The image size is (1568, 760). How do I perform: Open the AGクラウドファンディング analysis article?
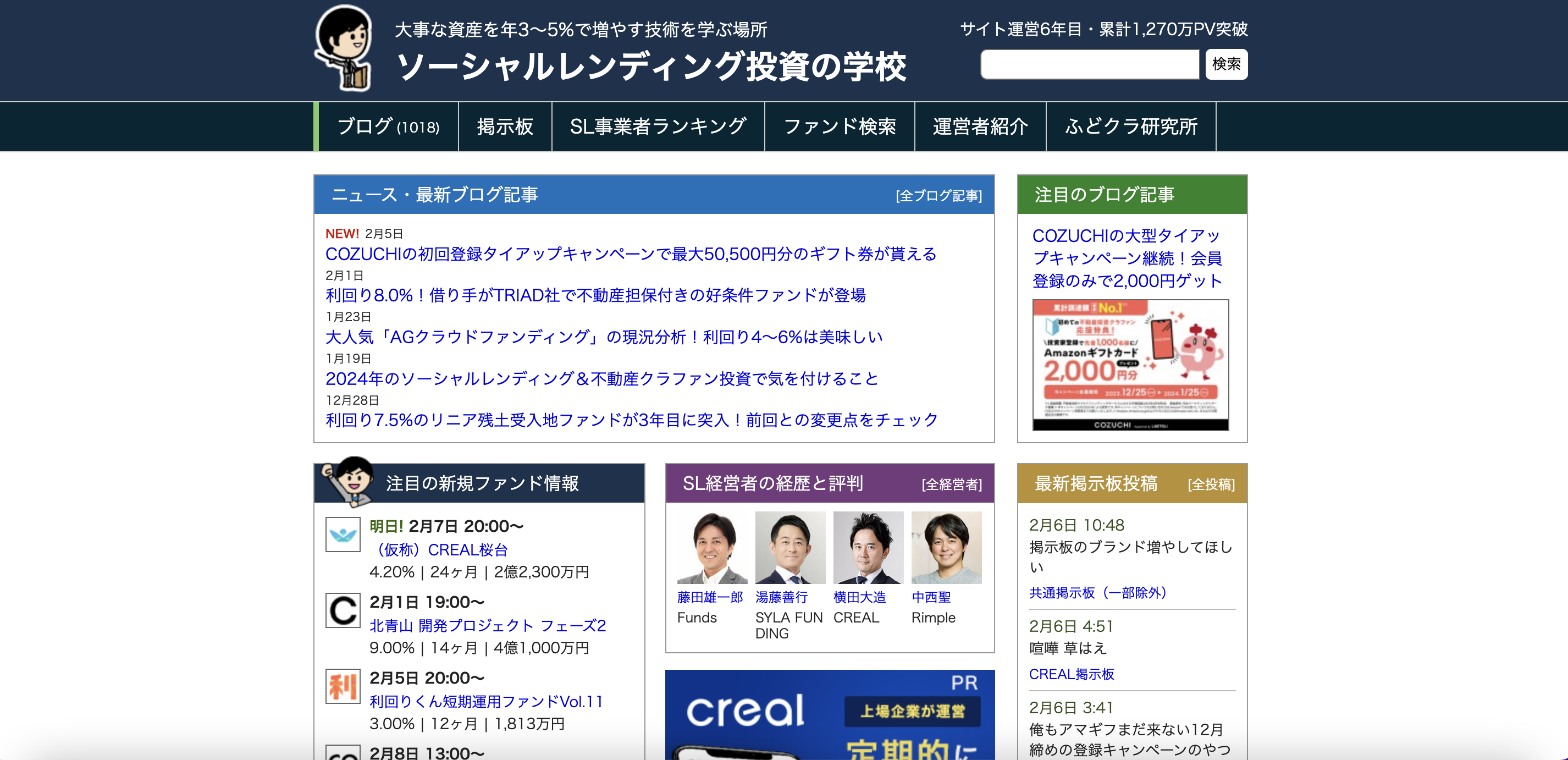point(604,337)
